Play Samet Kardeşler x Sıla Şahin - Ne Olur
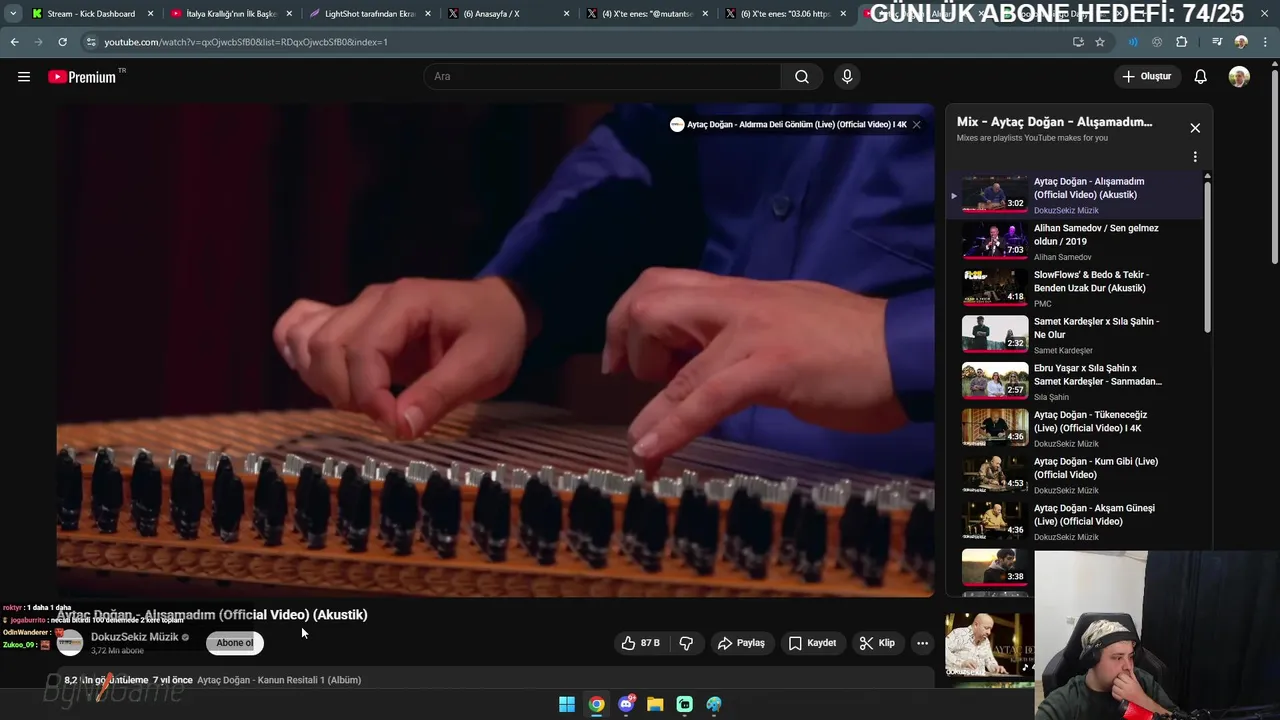This screenshot has width=1280, height=720. pos(1075,335)
